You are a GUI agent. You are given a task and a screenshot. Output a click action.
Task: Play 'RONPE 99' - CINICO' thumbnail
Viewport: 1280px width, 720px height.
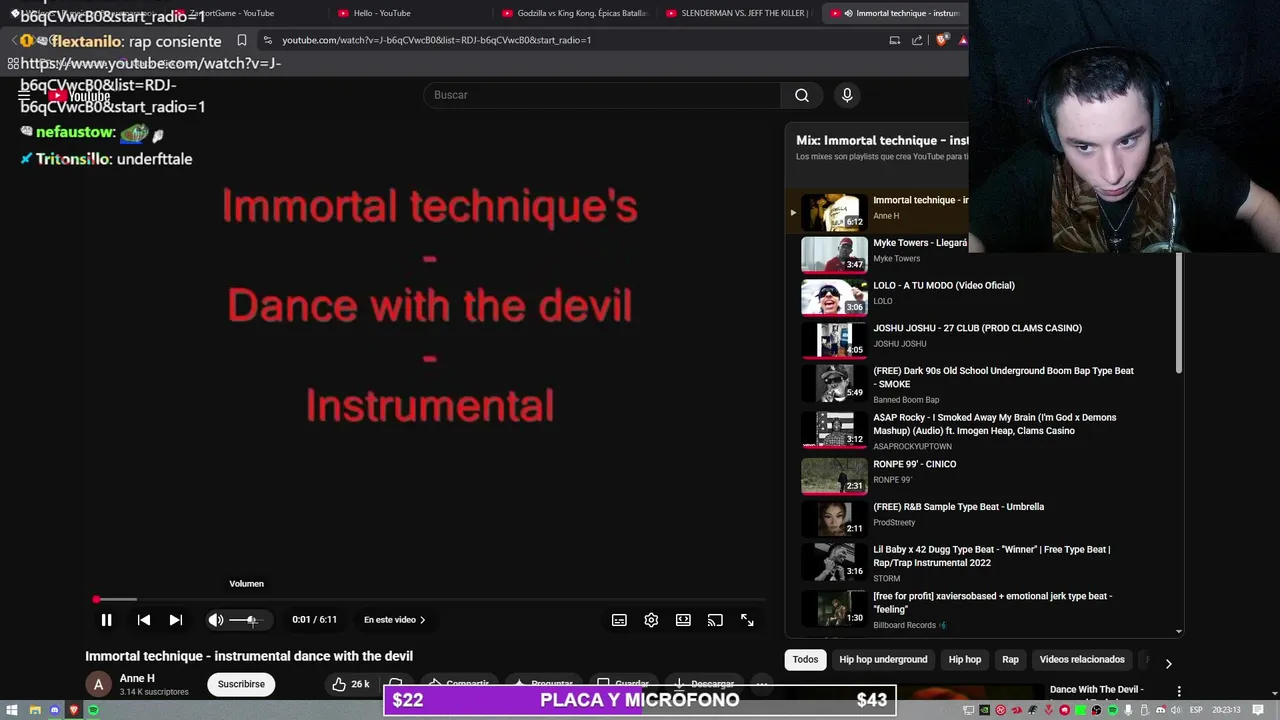coord(834,476)
